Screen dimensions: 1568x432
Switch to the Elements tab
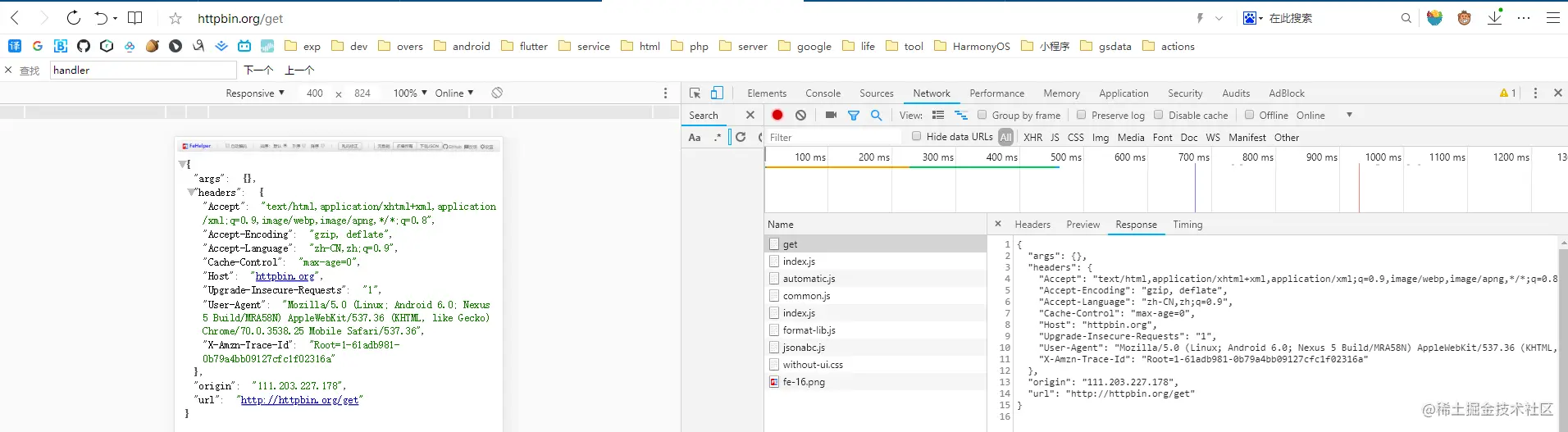point(767,93)
